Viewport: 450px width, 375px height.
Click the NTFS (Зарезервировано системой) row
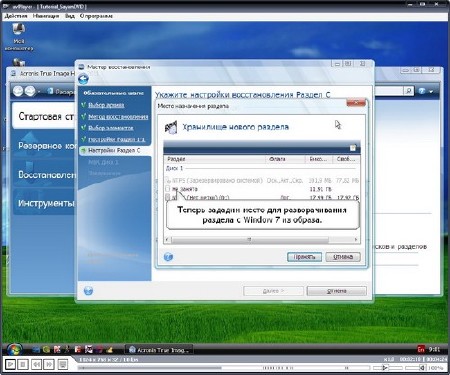click(262, 180)
